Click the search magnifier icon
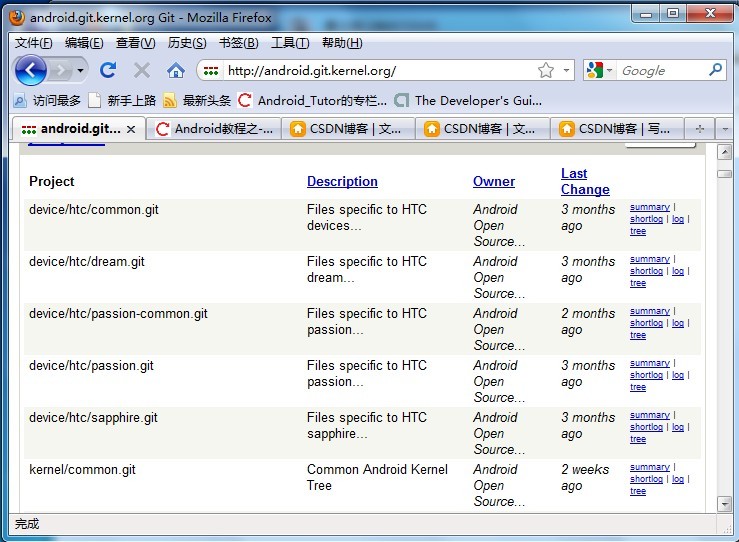Image resolution: width=739 pixels, height=542 pixels. (715, 70)
